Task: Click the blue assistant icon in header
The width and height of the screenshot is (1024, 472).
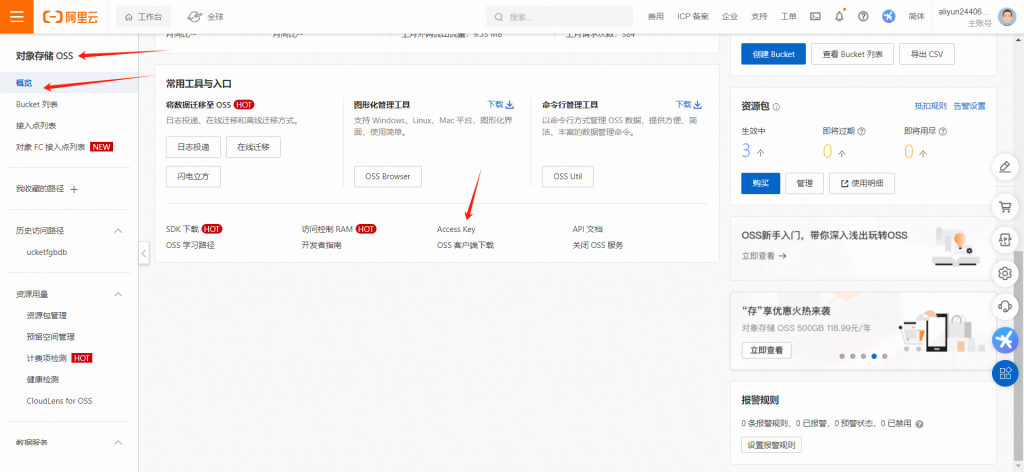Action: click(889, 17)
